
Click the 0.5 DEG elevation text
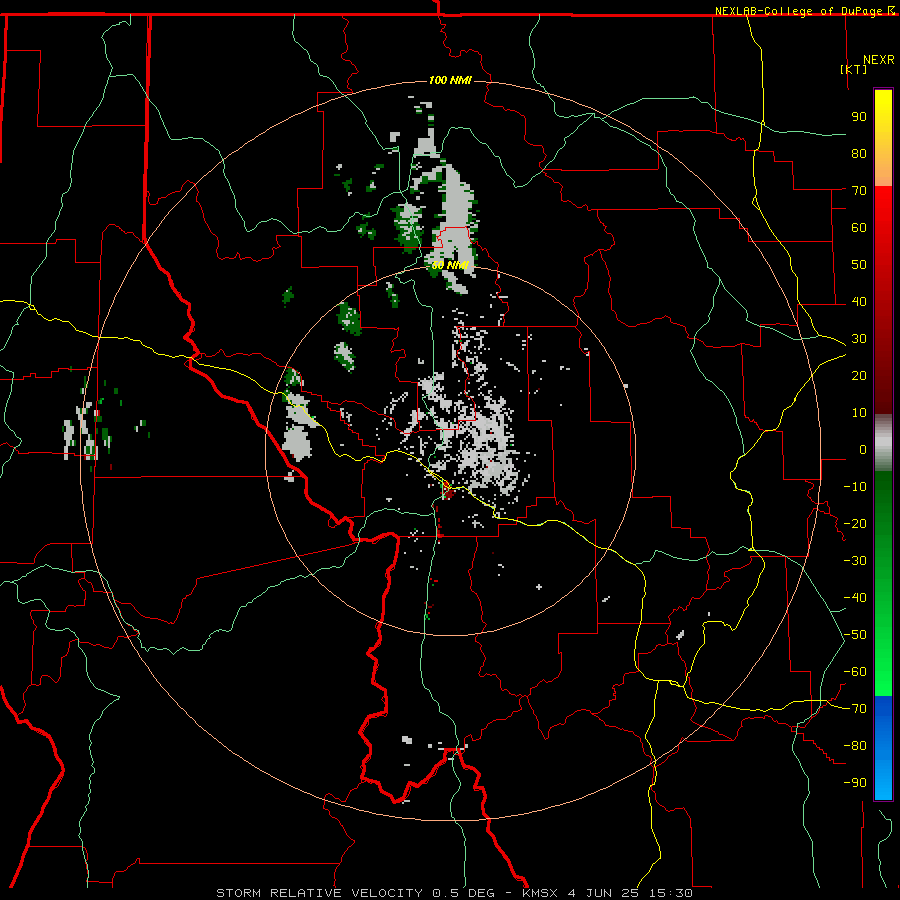(463, 893)
